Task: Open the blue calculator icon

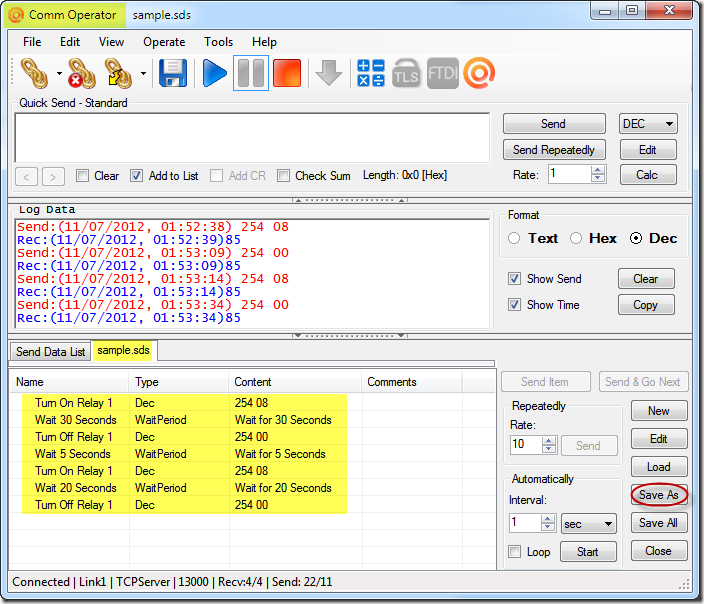Action: 371,73
